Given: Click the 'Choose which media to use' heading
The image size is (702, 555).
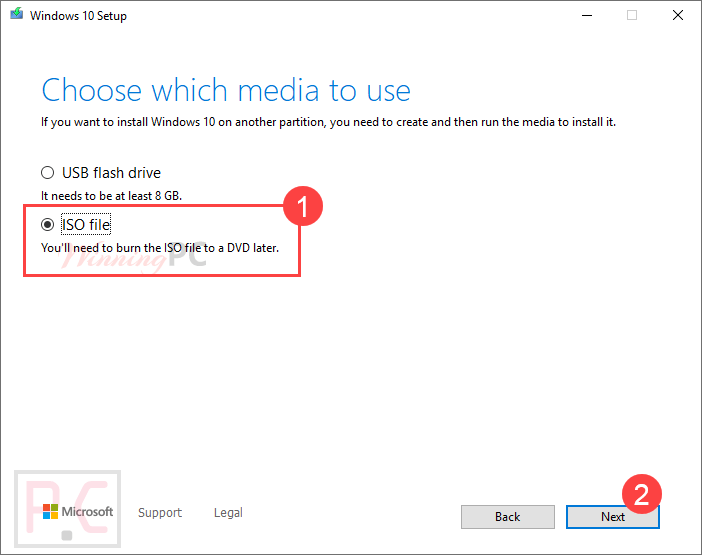Looking at the screenshot, I should 226,90.
